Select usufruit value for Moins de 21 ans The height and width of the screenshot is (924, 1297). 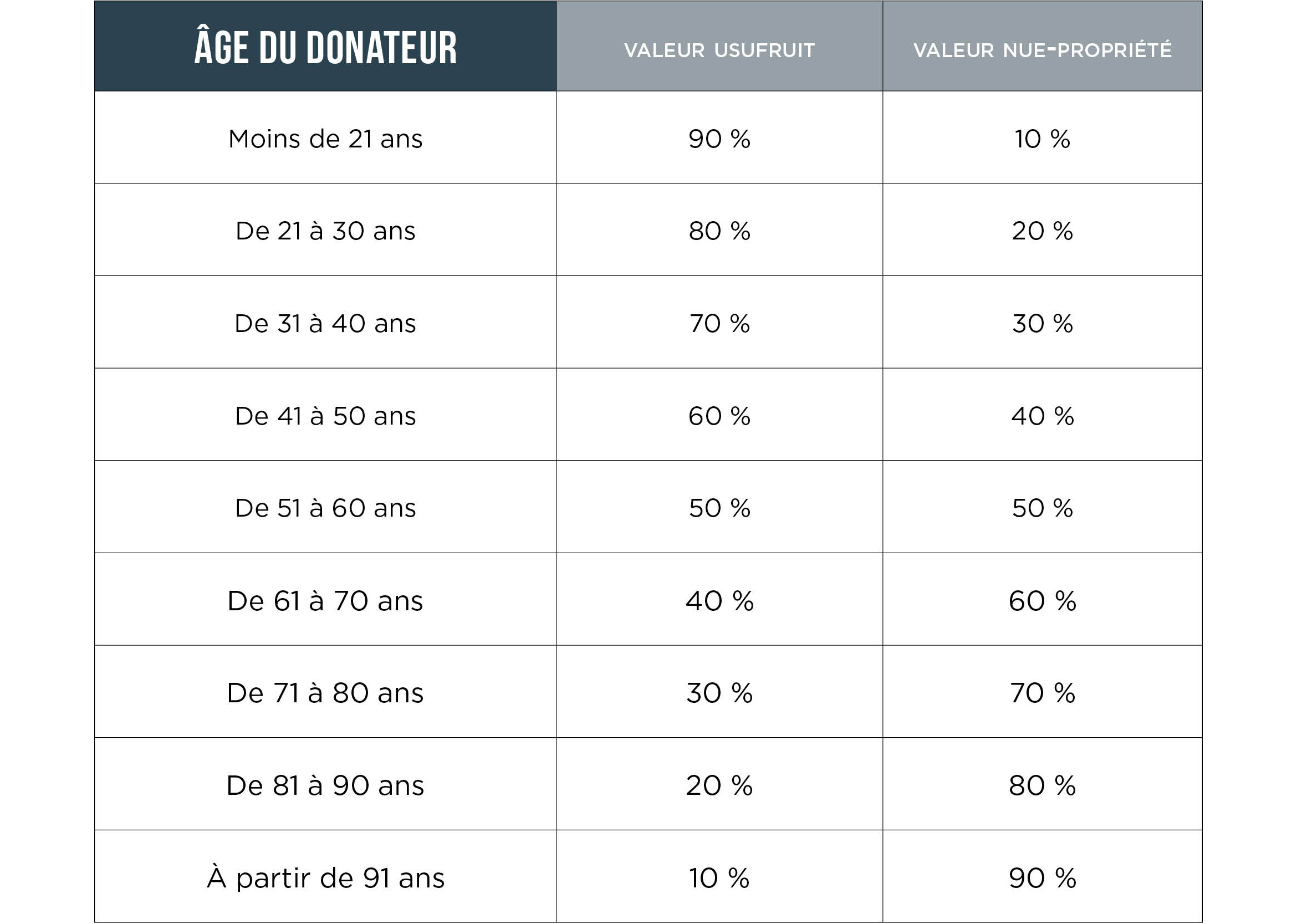pyautogui.click(x=719, y=138)
